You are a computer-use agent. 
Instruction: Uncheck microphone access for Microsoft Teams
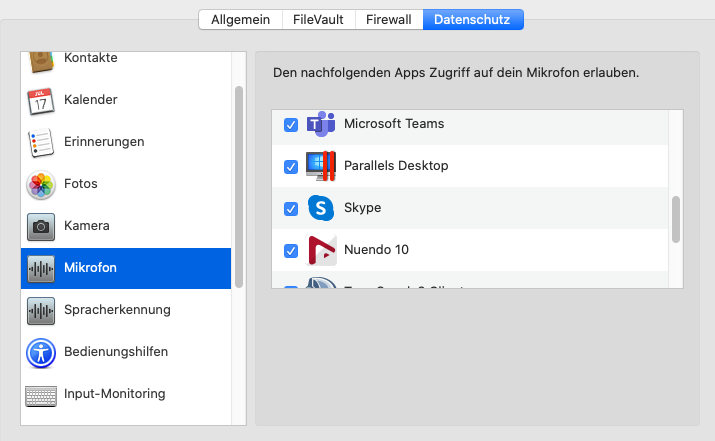tap(291, 125)
